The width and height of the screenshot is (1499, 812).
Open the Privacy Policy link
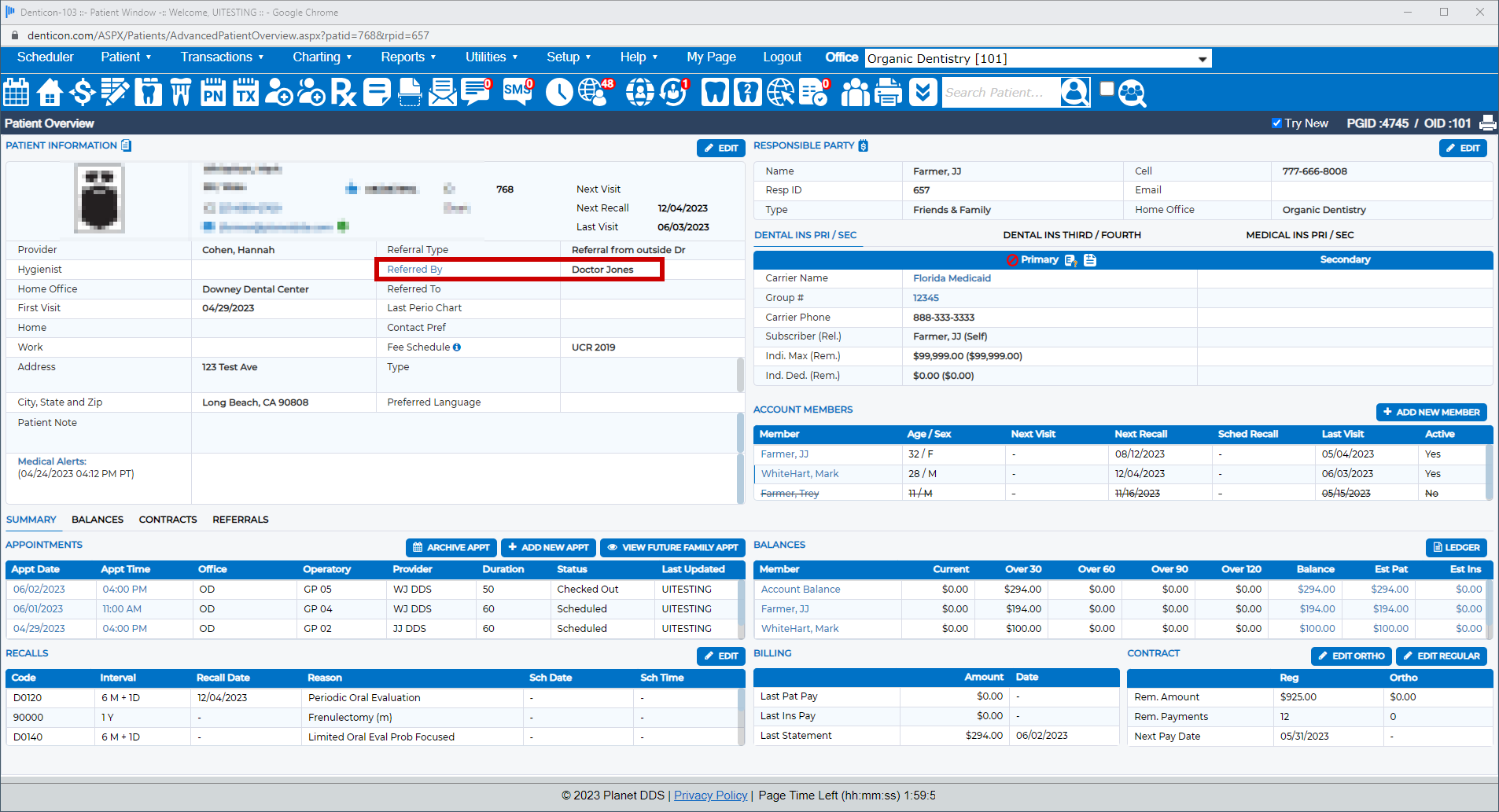click(x=710, y=795)
